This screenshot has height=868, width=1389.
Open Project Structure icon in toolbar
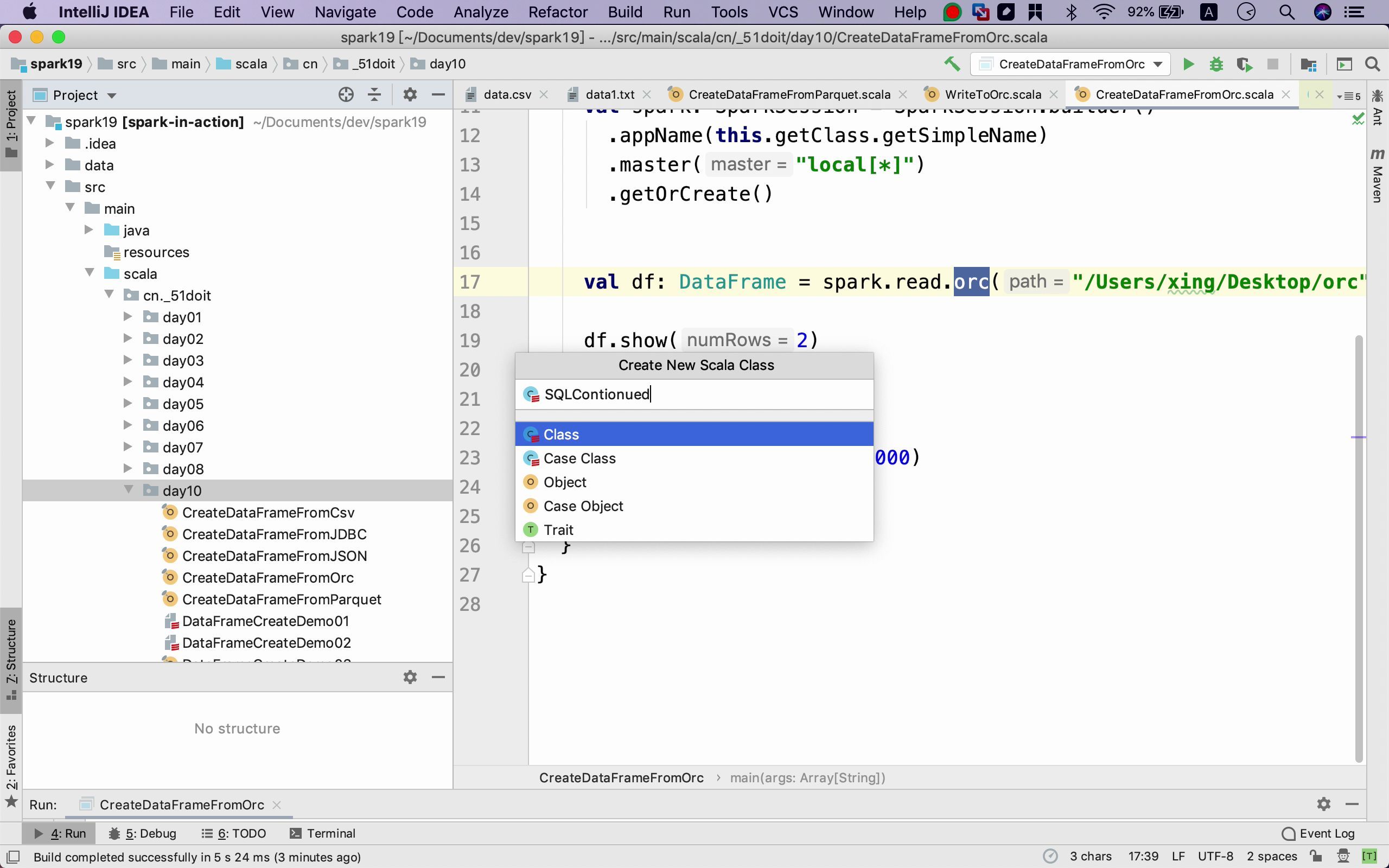pyautogui.click(x=1308, y=65)
